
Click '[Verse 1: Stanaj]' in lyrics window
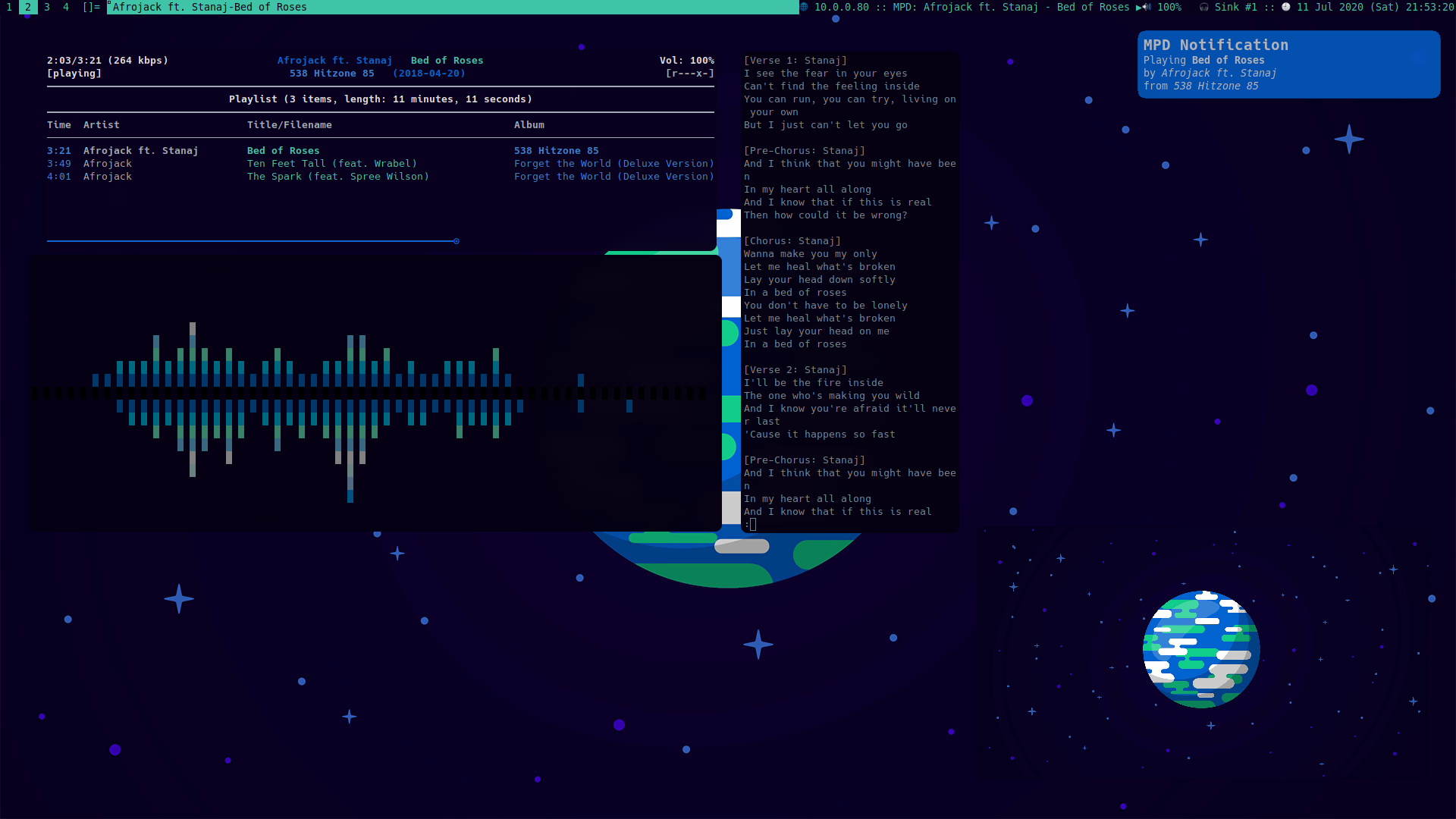click(x=795, y=60)
